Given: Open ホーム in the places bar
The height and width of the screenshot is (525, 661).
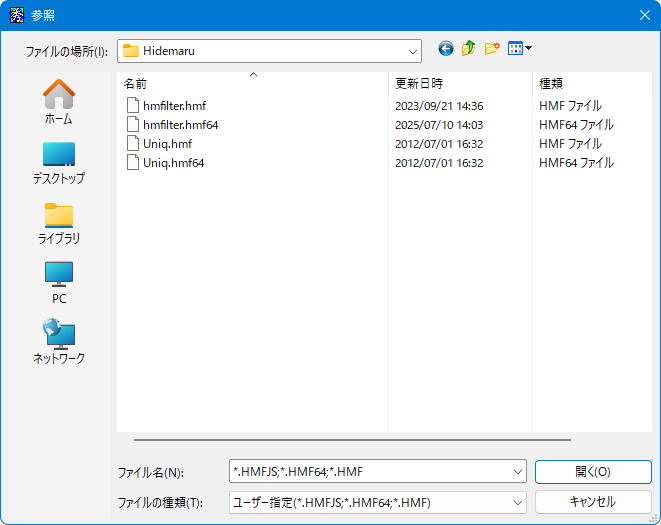Looking at the screenshot, I should [59, 102].
